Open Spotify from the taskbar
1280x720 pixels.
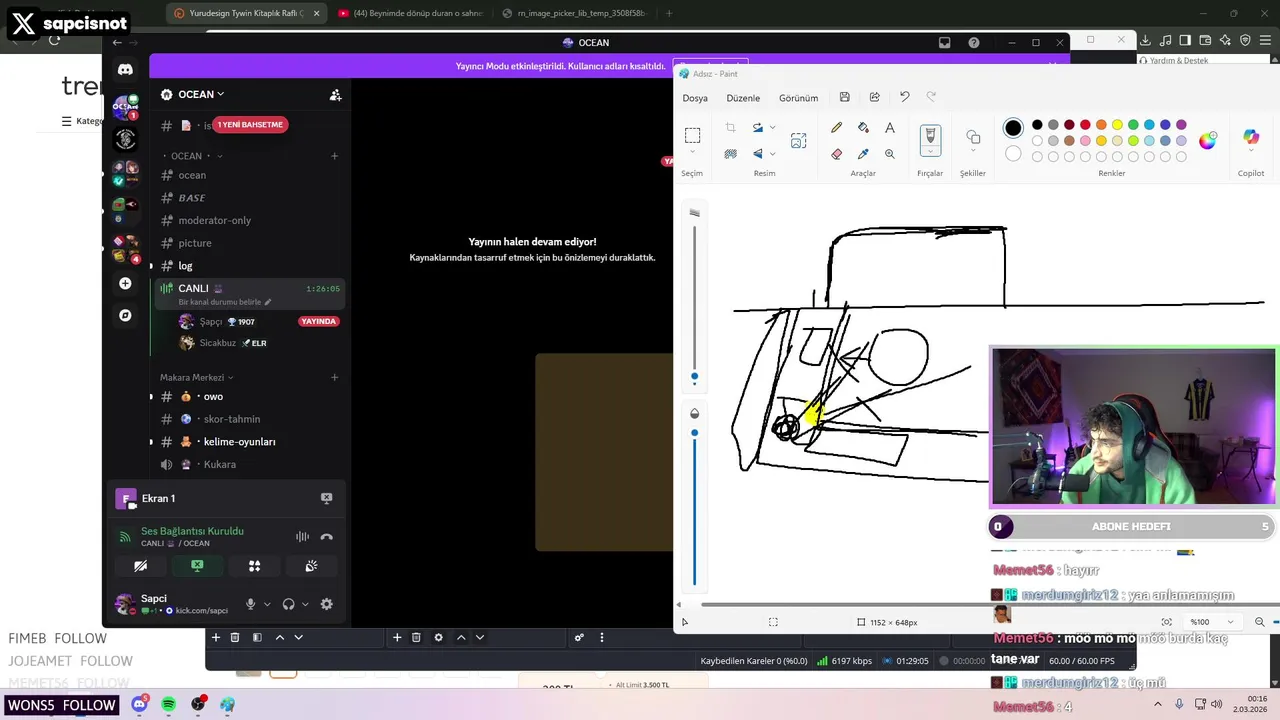click(168, 705)
